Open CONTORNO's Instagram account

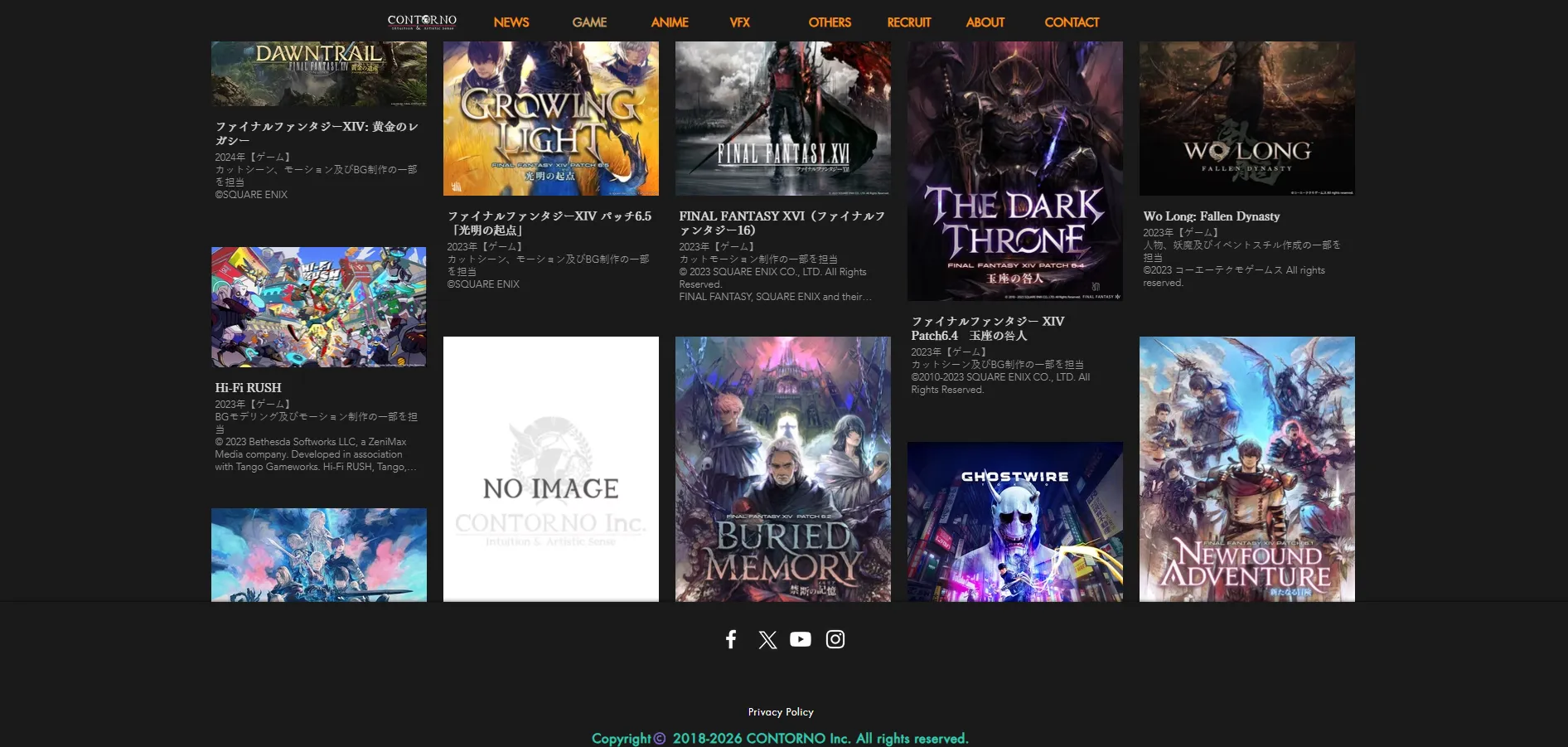(x=835, y=639)
